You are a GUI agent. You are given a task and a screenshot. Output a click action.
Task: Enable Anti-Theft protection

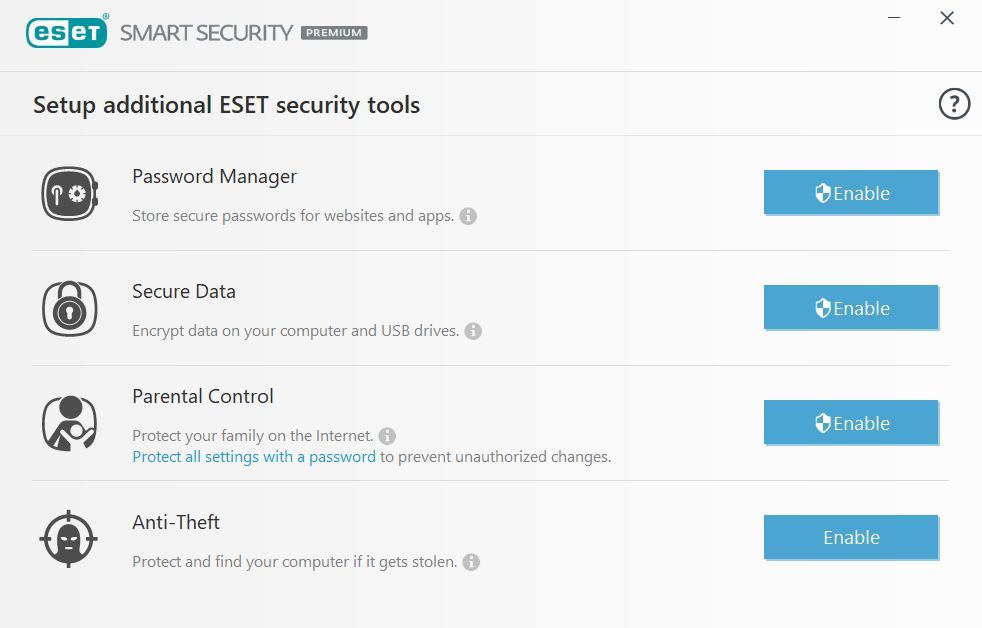coord(851,537)
